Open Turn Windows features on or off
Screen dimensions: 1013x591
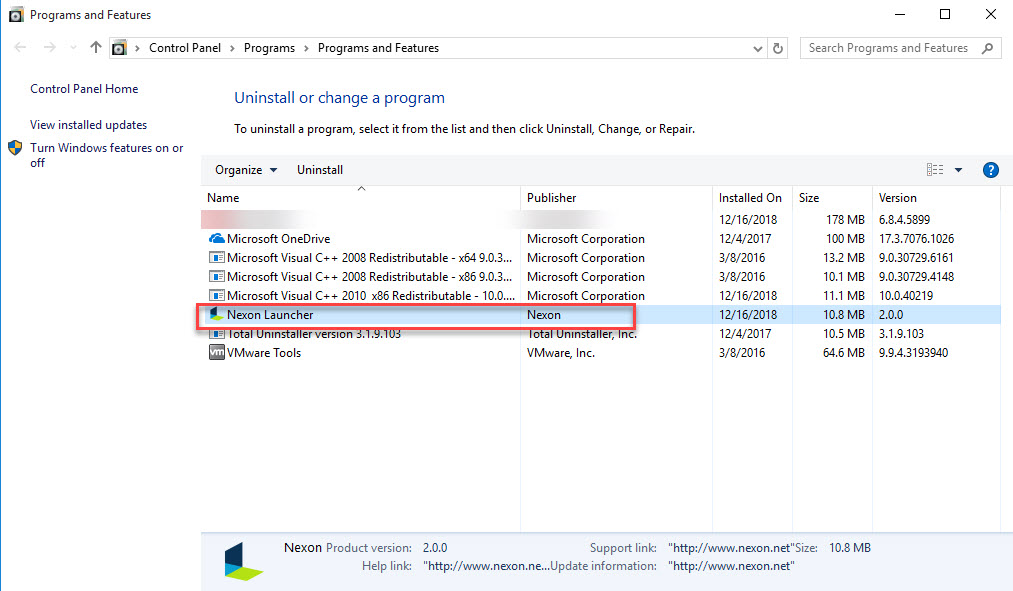pyautogui.click(x=107, y=155)
